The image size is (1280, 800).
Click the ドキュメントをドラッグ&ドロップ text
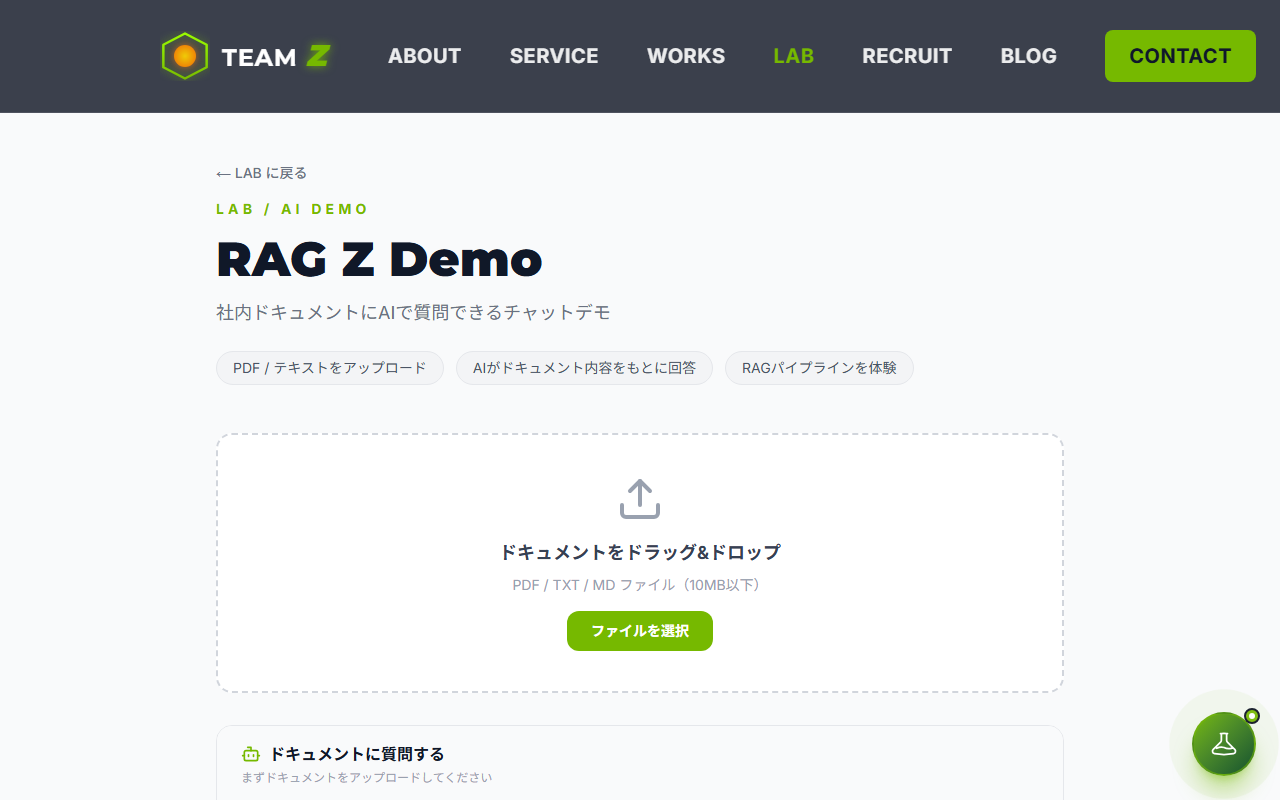point(640,552)
